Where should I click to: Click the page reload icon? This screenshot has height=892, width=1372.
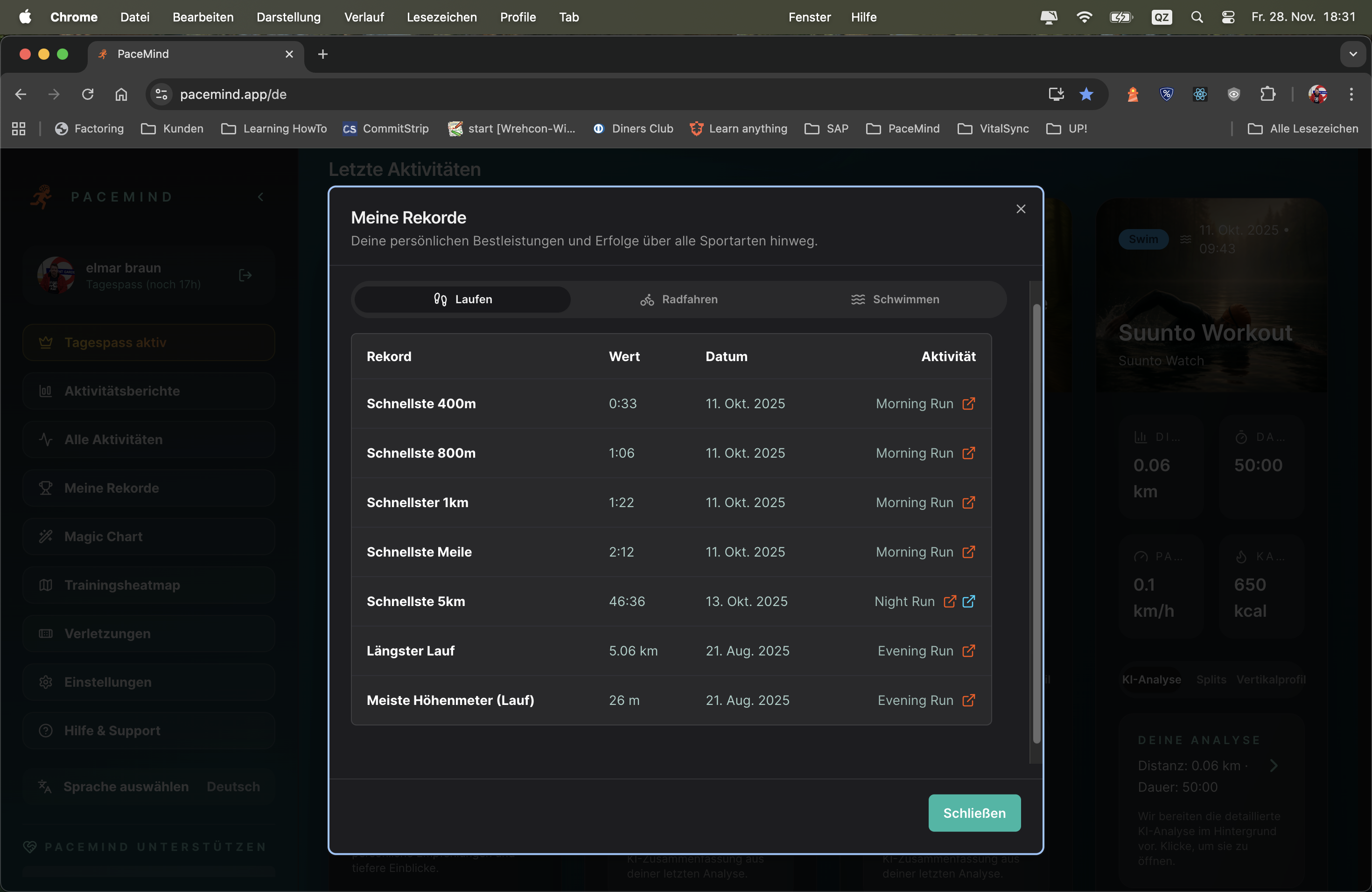(88, 94)
